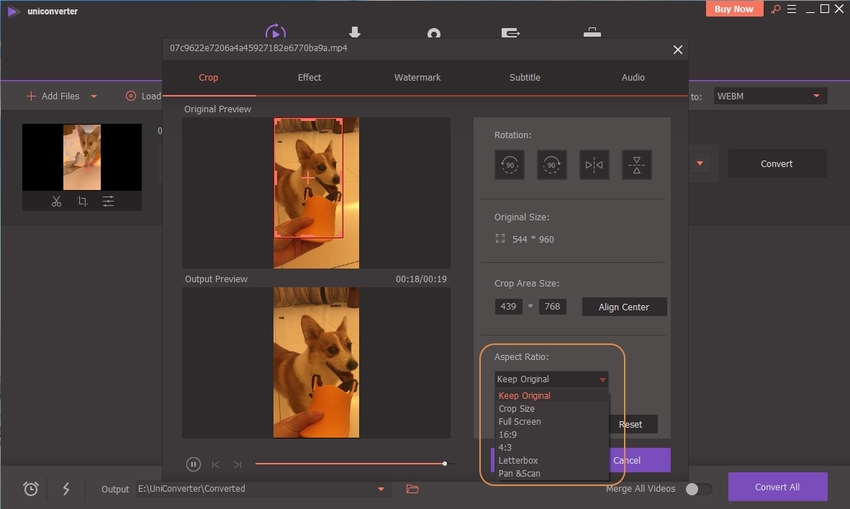Click the crop icon under video thumbnail

click(x=82, y=201)
